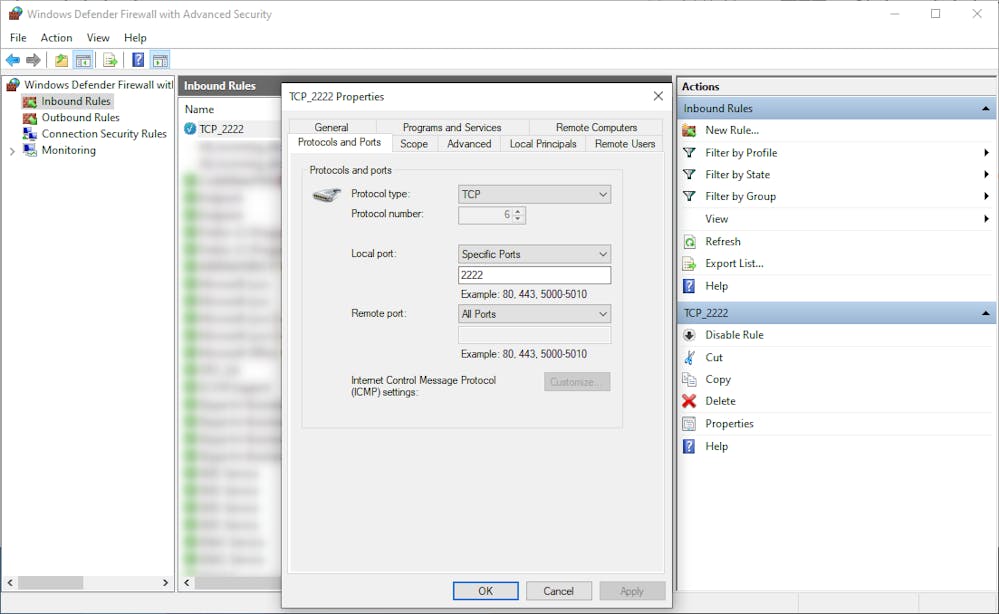Click the Export List toolbar icon
This screenshot has width=999, height=614.
tap(110, 61)
